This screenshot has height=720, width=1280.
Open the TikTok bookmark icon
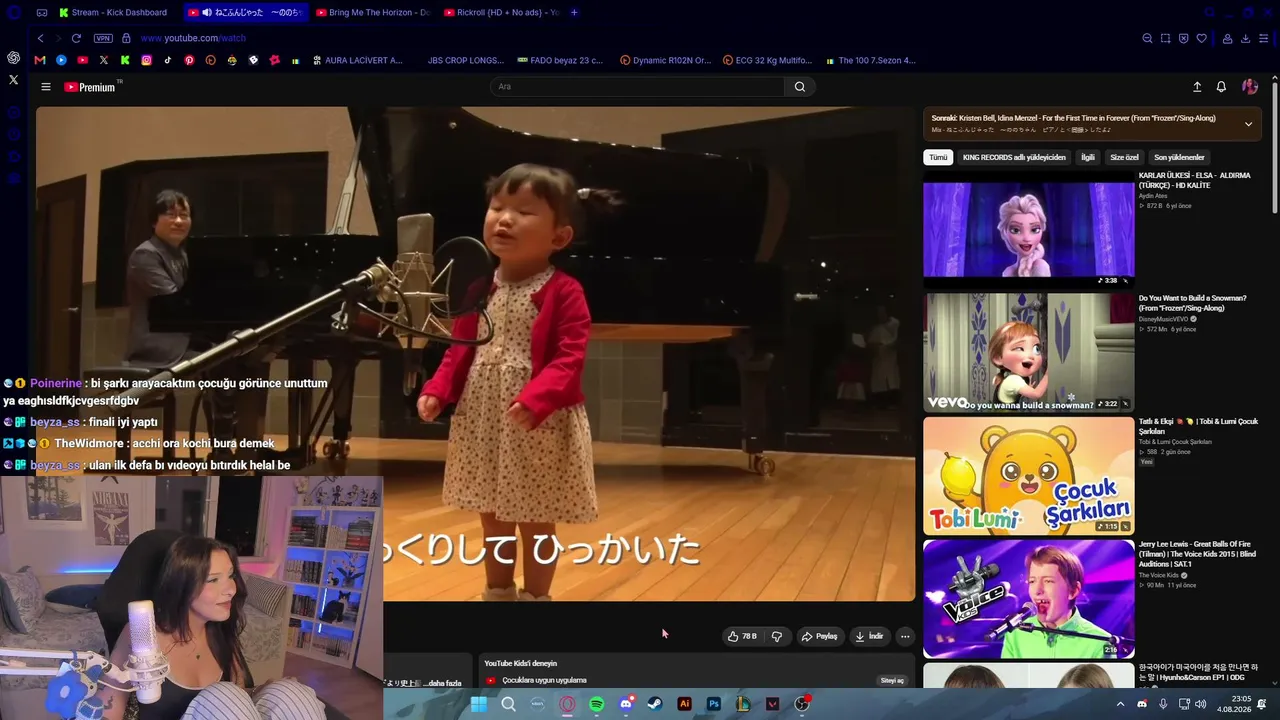167,60
